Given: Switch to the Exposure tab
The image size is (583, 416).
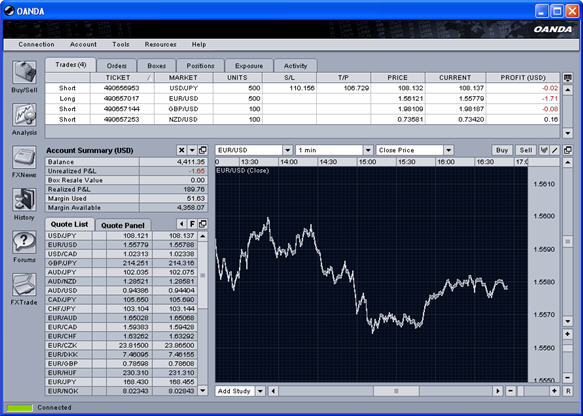Looking at the screenshot, I should [x=249, y=66].
